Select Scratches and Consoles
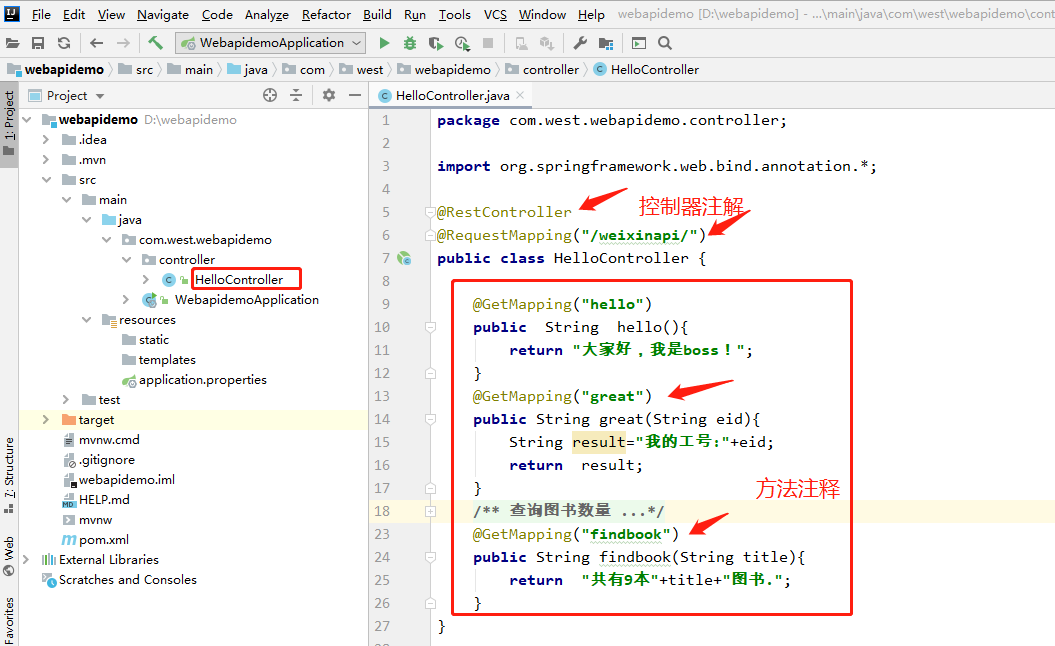This screenshot has height=646, width=1055. 128,579
